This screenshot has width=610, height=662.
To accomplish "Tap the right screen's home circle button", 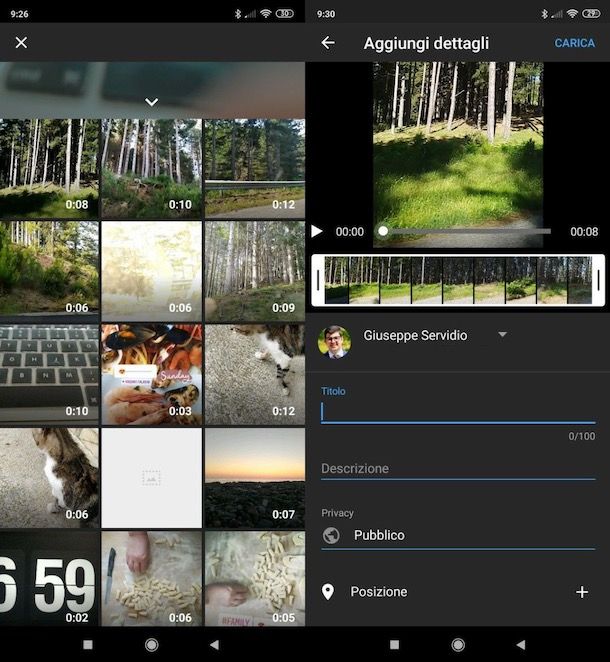I will [x=458, y=645].
